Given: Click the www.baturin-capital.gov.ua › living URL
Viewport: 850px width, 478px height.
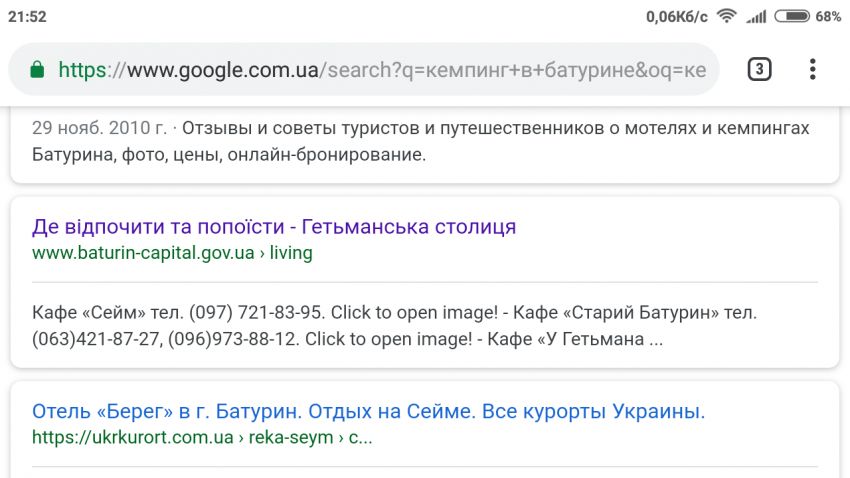Looking at the screenshot, I should 172,253.
